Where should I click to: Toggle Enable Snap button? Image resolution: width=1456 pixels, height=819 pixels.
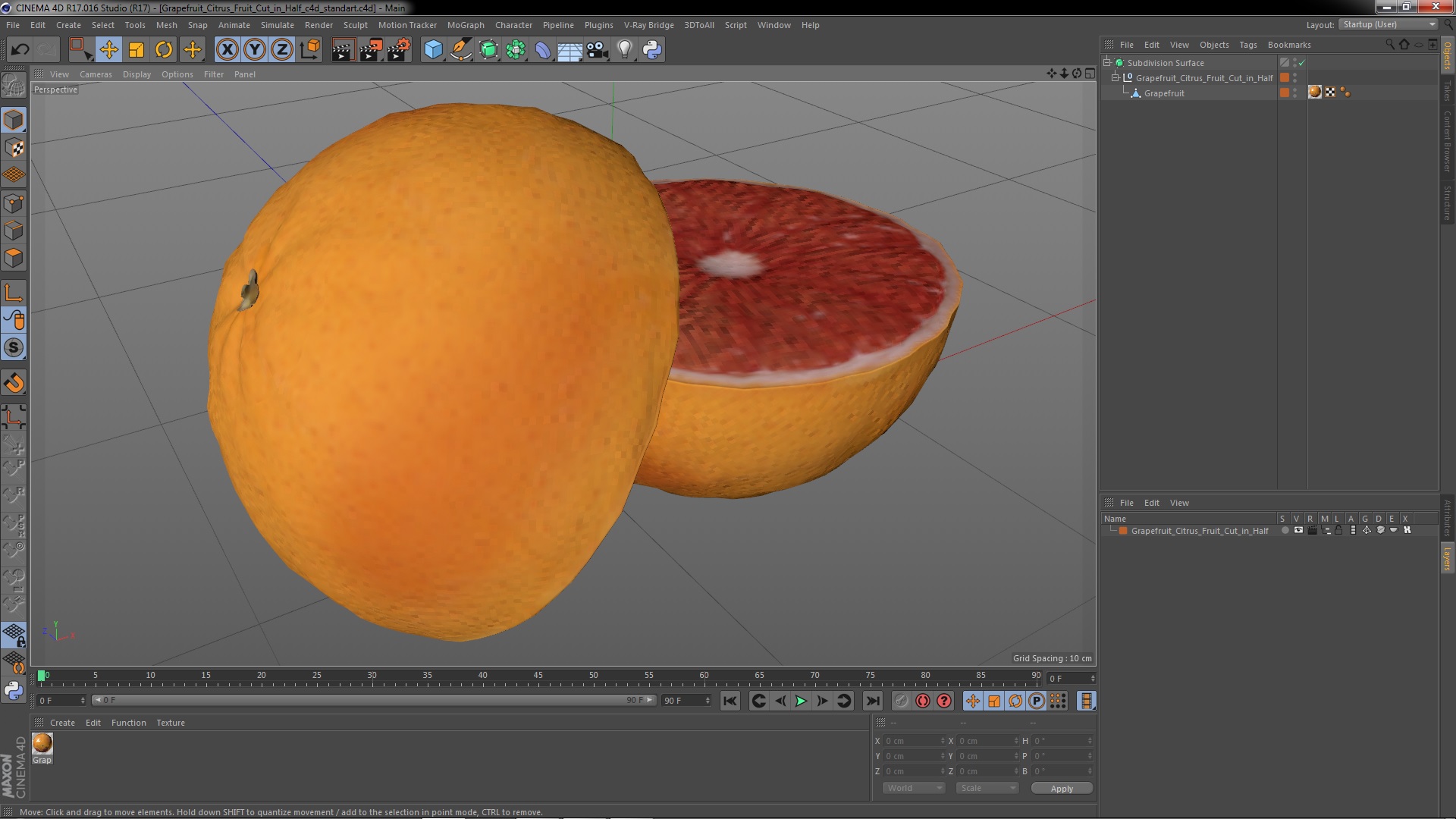tap(14, 347)
